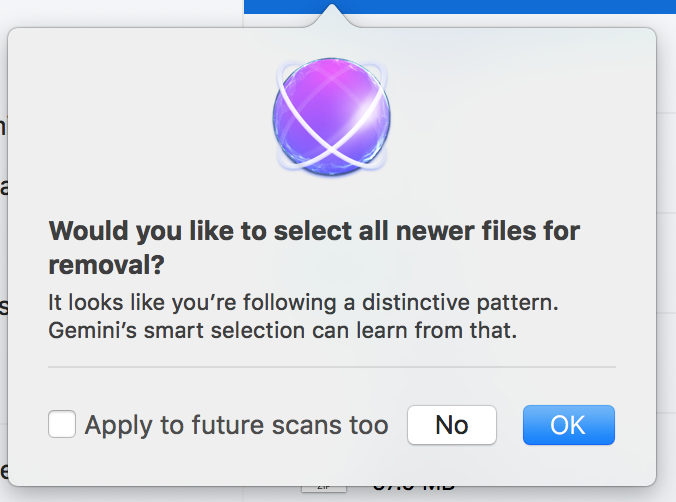Screen dimensions: 676x502
Task: Decline by clicking the No button
Action: tap(452, 425)
